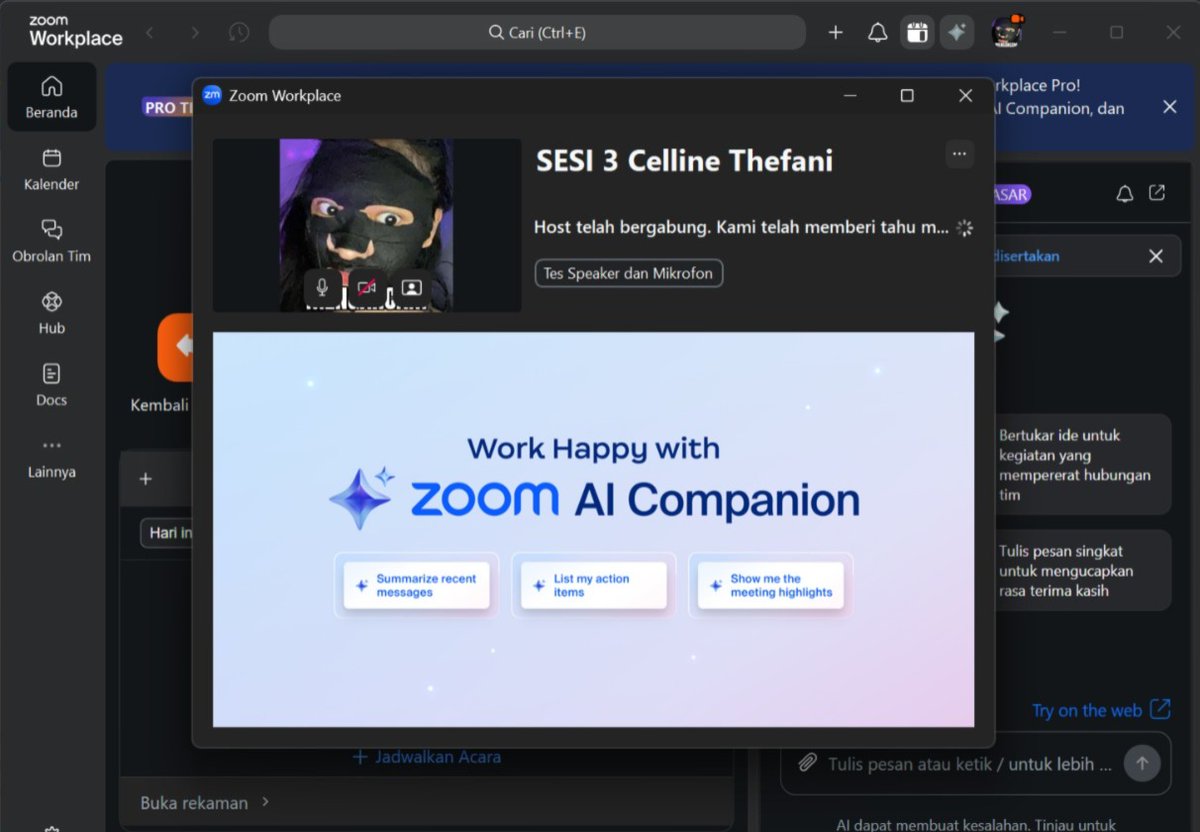Send message with arrow button

coord(1142,764)
